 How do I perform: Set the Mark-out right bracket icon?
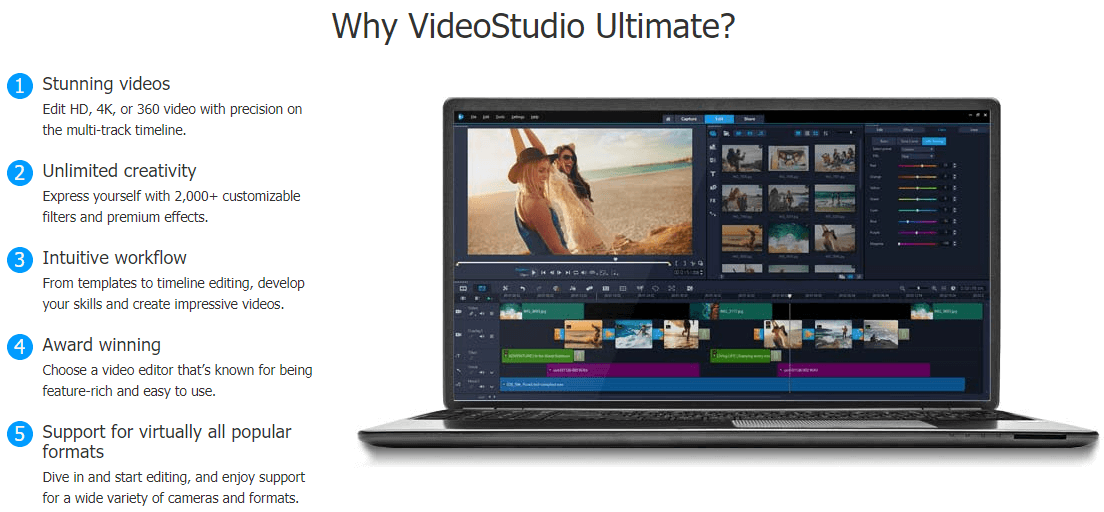685,263
